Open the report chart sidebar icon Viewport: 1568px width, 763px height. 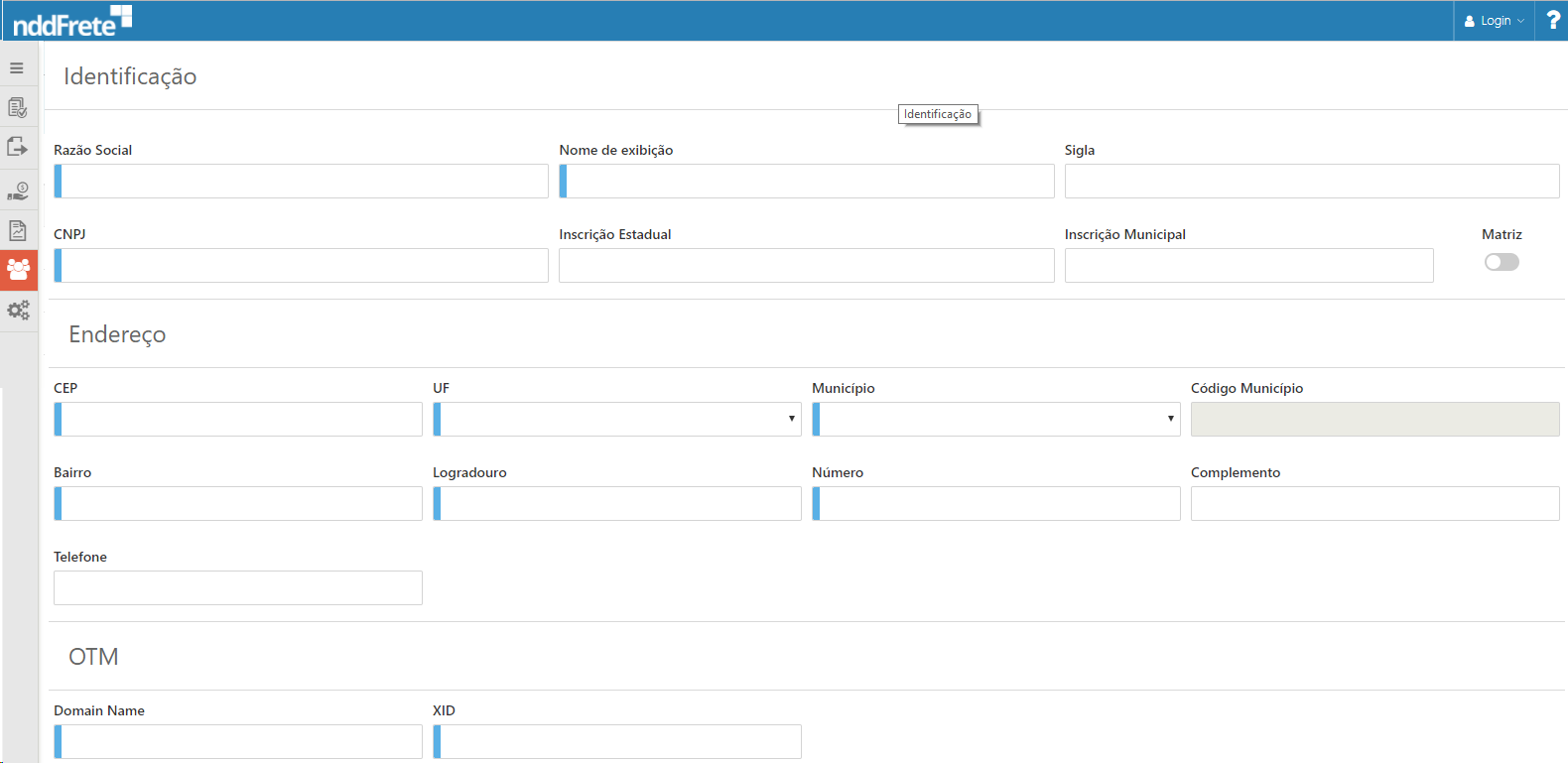(x=17, y=230)
